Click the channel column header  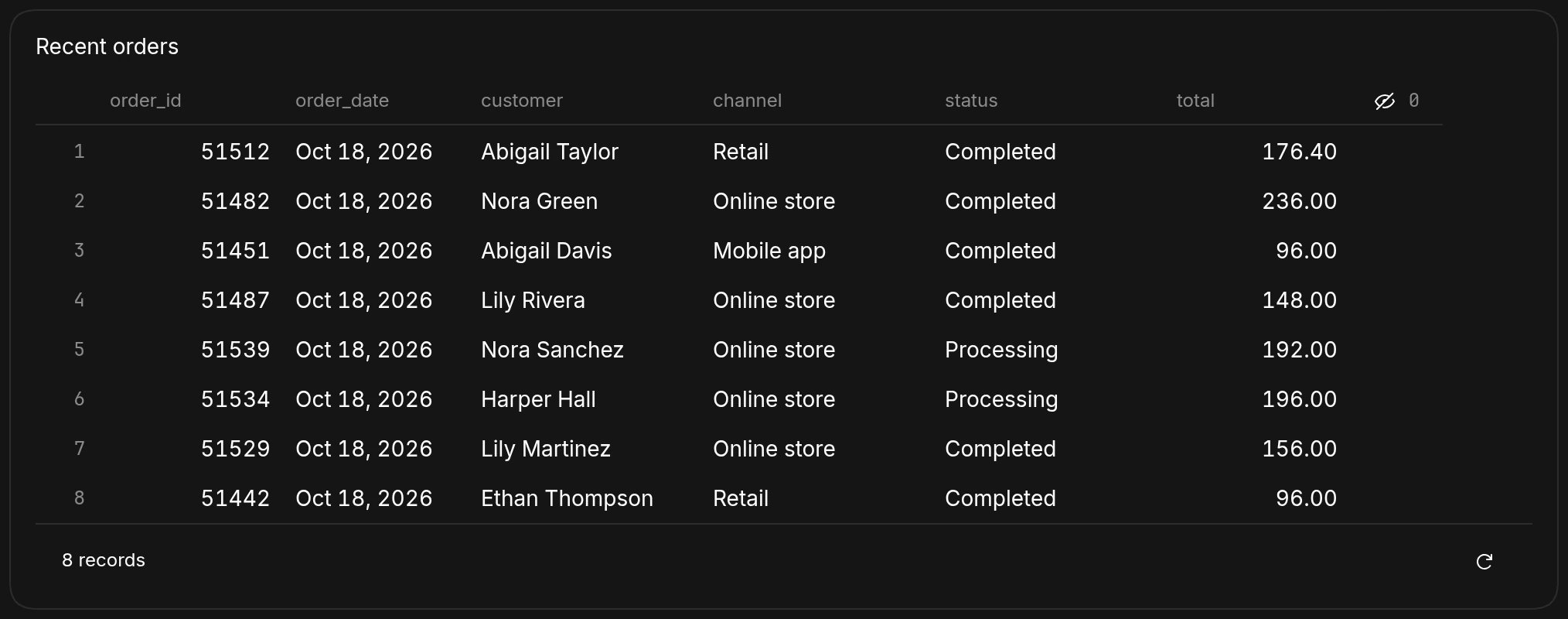(x=747, y=101)
